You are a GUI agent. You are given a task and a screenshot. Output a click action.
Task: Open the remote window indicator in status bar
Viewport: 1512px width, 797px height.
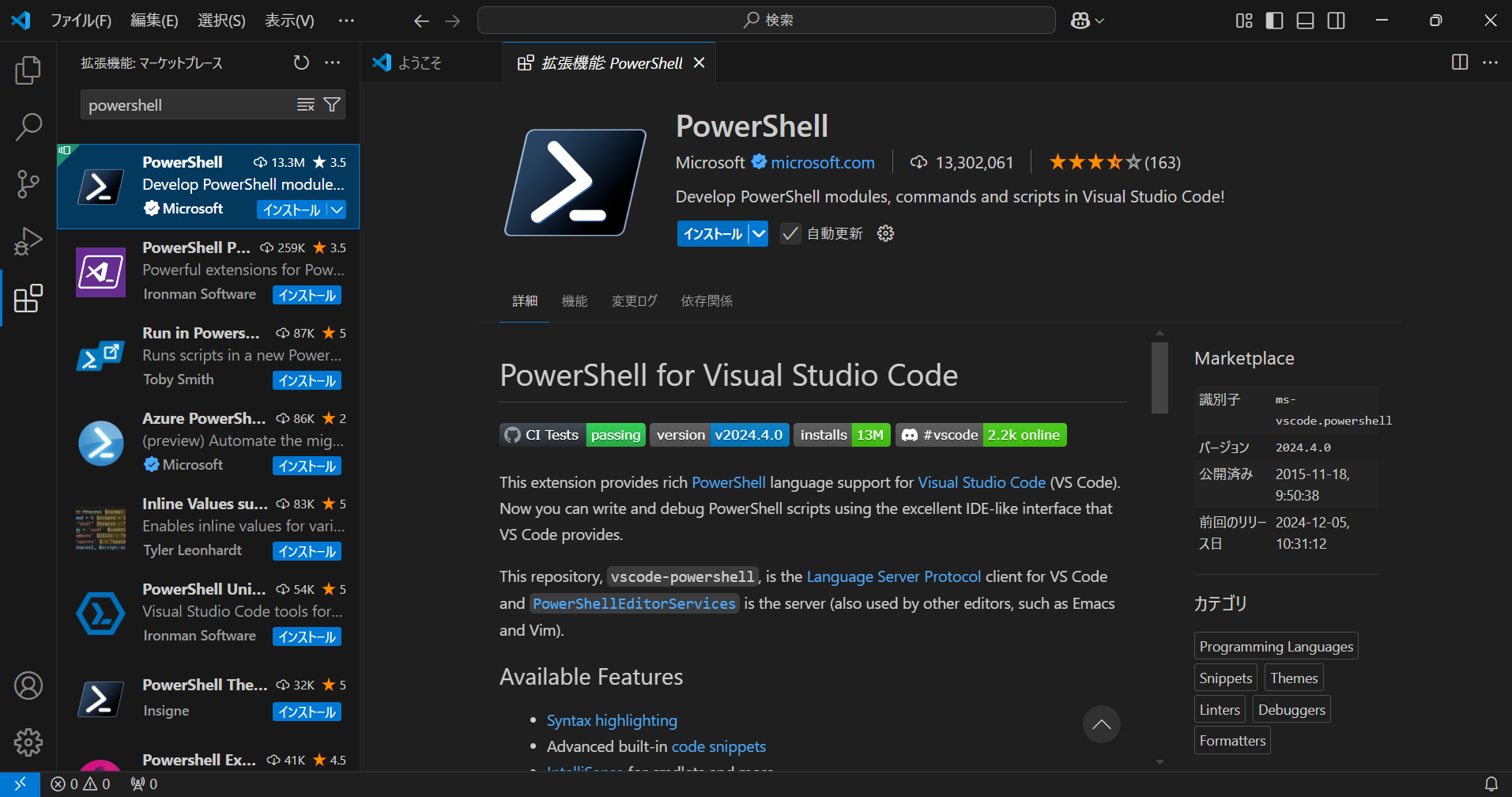[20, 783]
